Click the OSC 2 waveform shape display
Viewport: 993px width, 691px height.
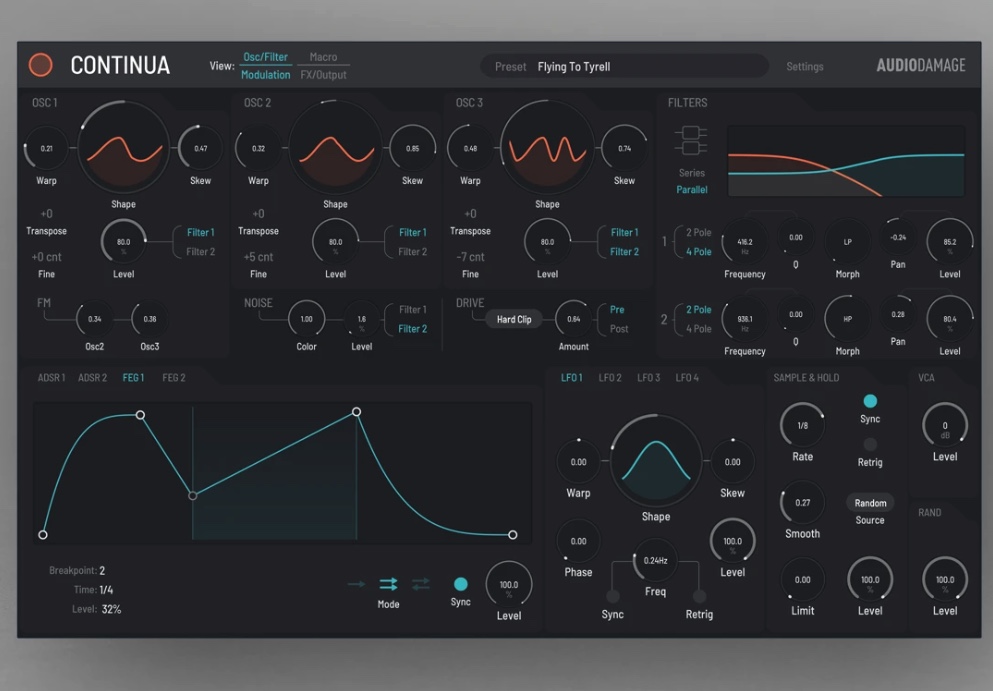point(336,148)
